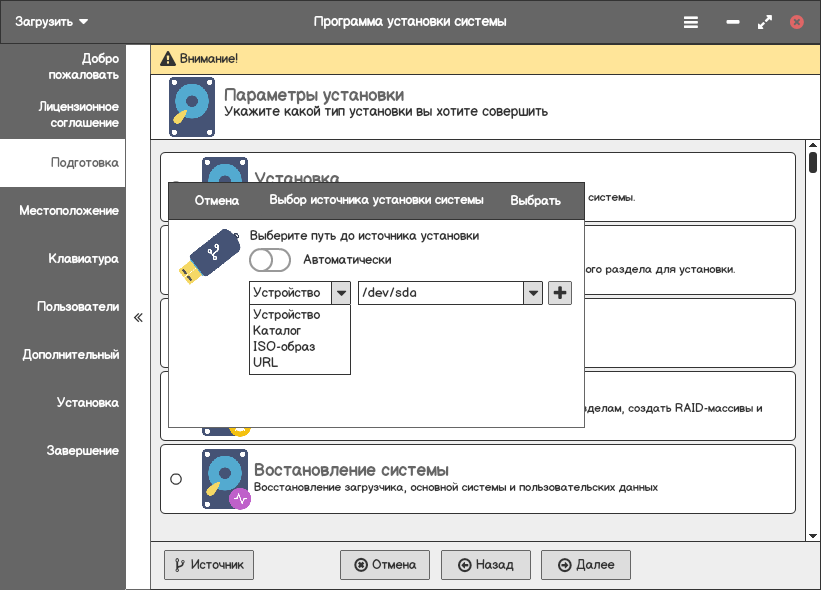Open the Местоположение step in sidebar
The image size is (821, 590).
click(68, 211)
